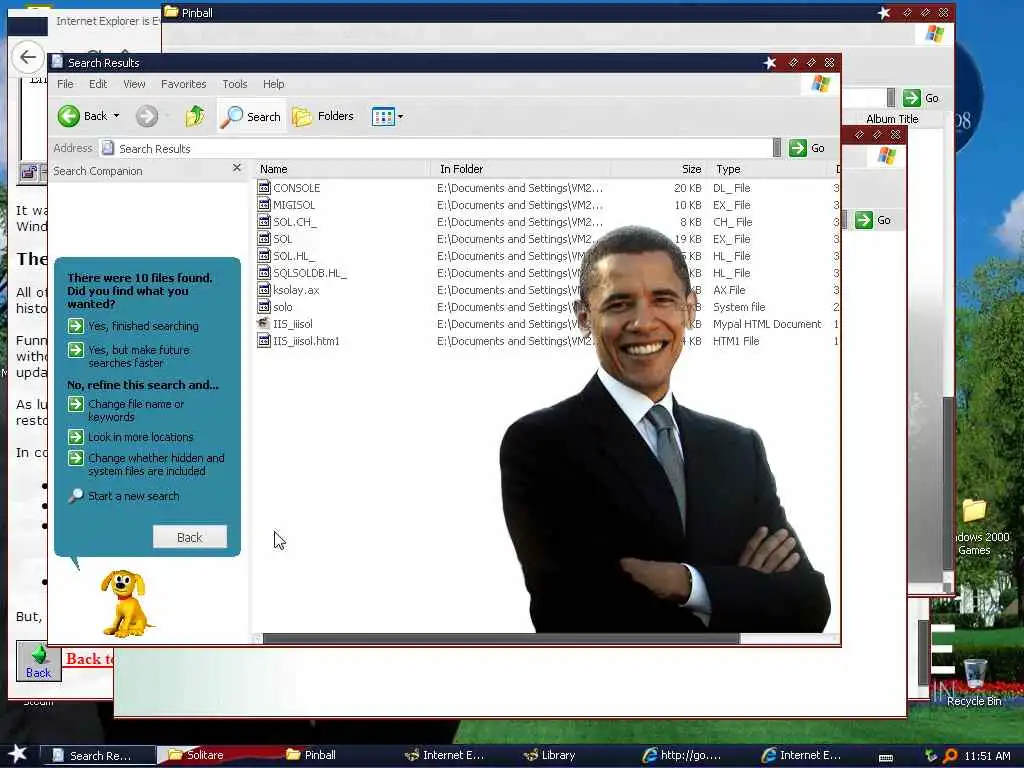The image size is (1024, 768).
Task: Select the CONSOLE file icon
Action: 264,187
